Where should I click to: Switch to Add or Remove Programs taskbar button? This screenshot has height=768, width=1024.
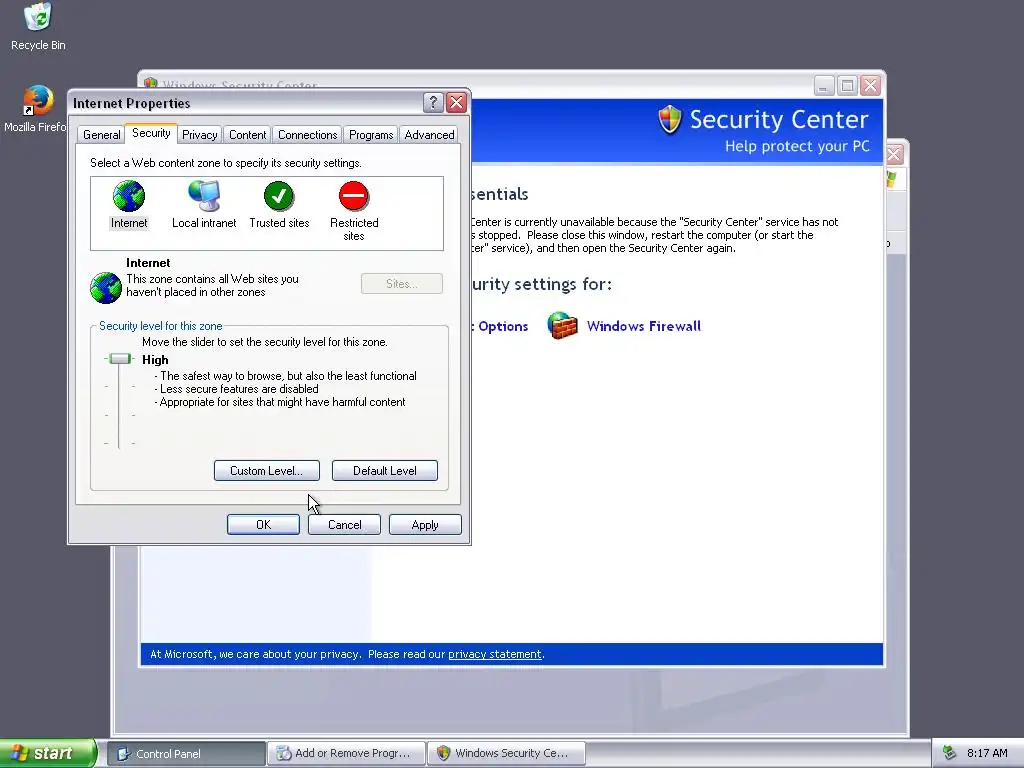point(346,753)
